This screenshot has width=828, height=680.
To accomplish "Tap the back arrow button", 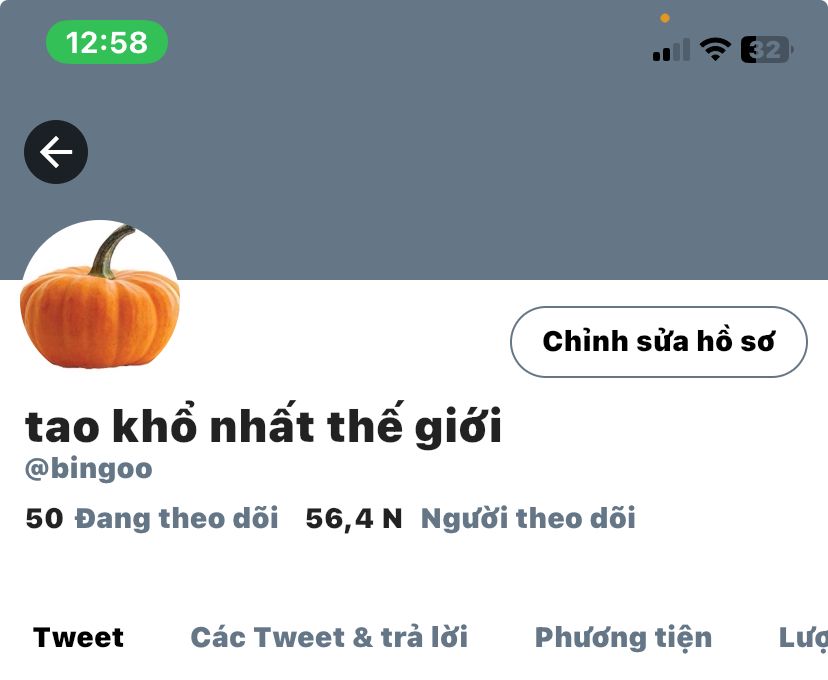I will point(56,152).
